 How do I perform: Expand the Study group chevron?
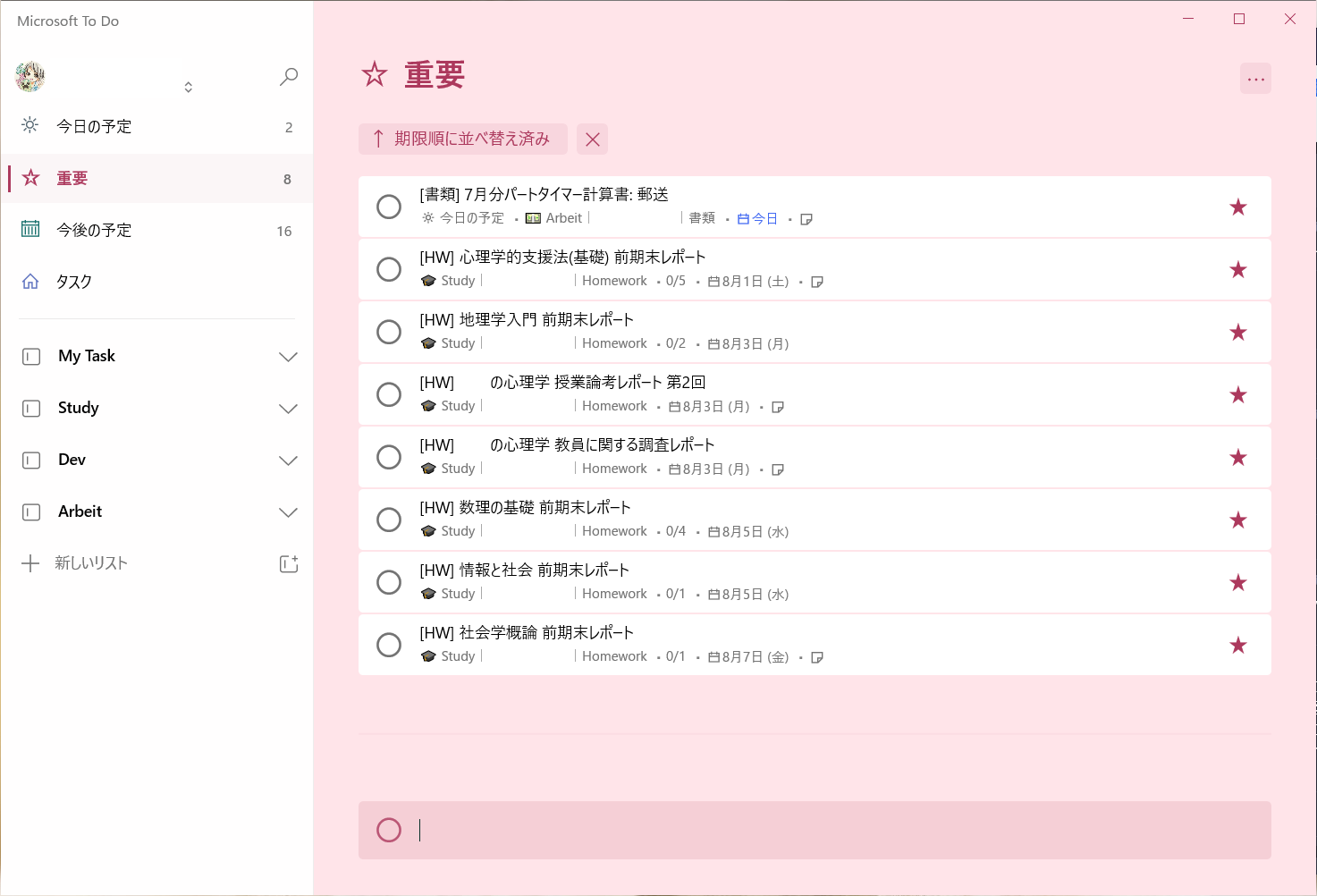point(287,409)
